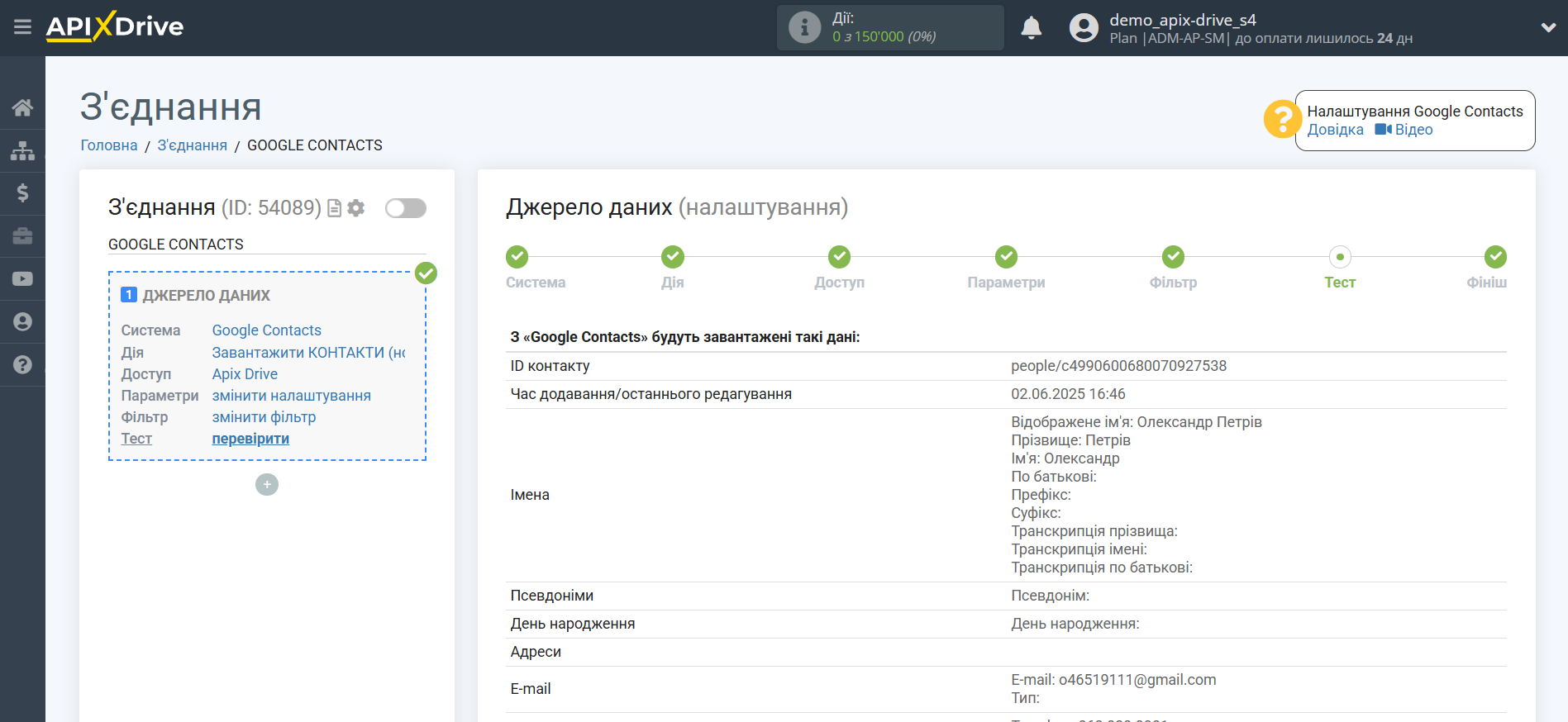Click the data source green checkmark badge
Screen dimensions: 1568x722
point(426,273)
